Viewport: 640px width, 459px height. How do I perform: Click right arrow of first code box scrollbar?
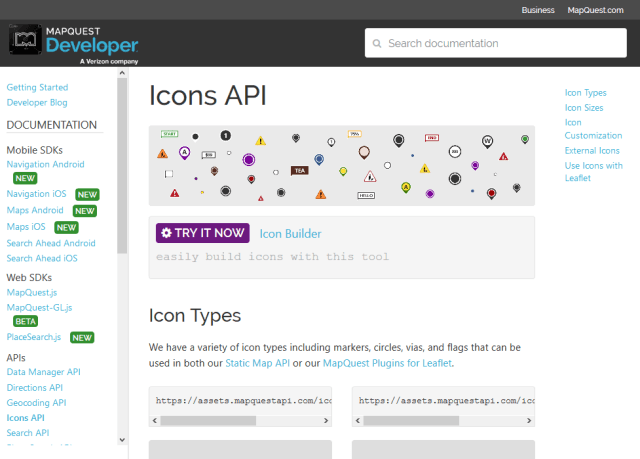tap(326, 421)
